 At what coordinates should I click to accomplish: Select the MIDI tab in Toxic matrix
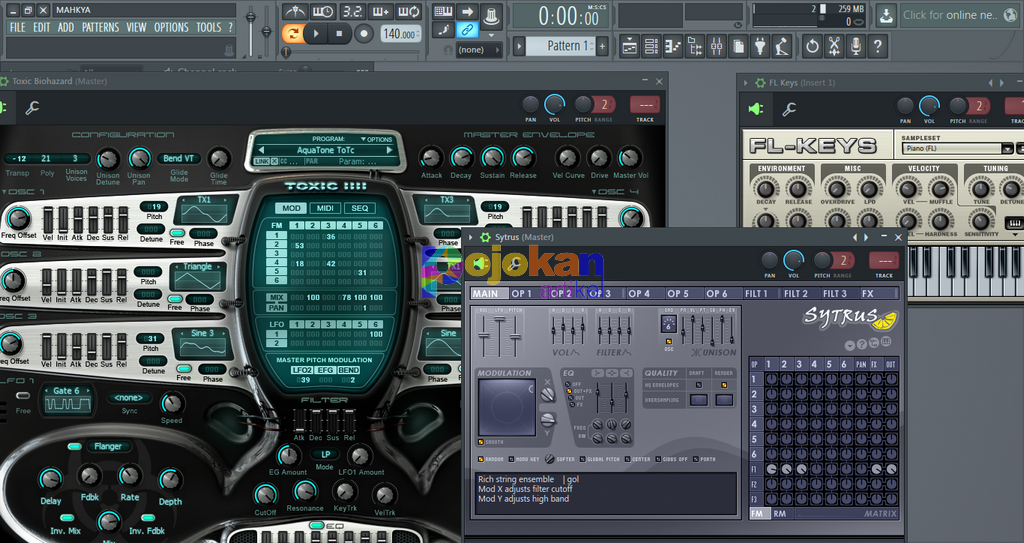(x=325, y=208)
